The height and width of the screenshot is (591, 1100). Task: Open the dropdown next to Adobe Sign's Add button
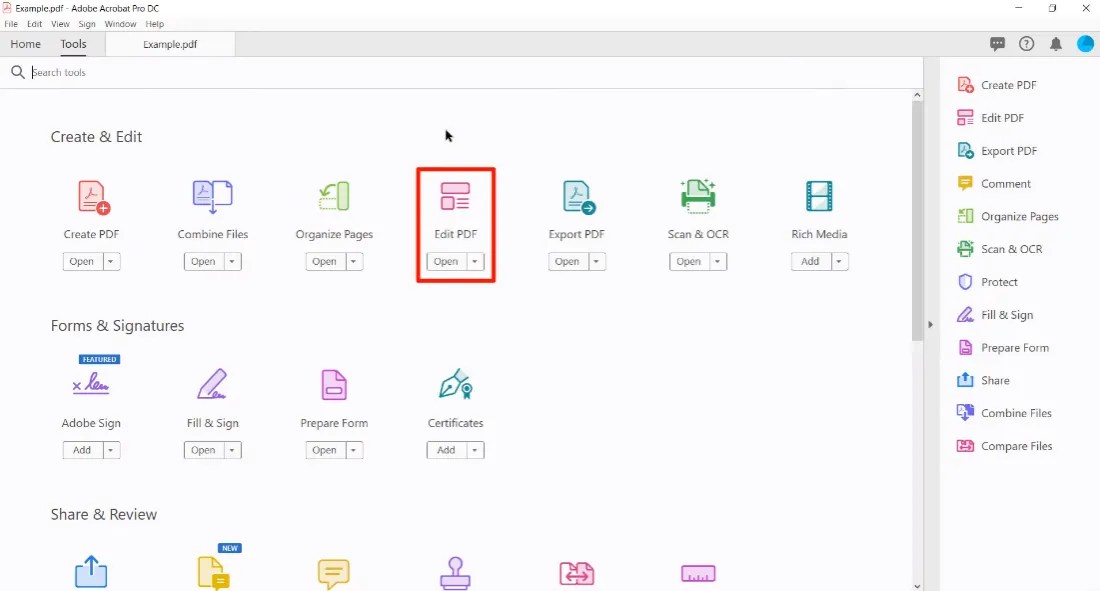pos(110,450)
